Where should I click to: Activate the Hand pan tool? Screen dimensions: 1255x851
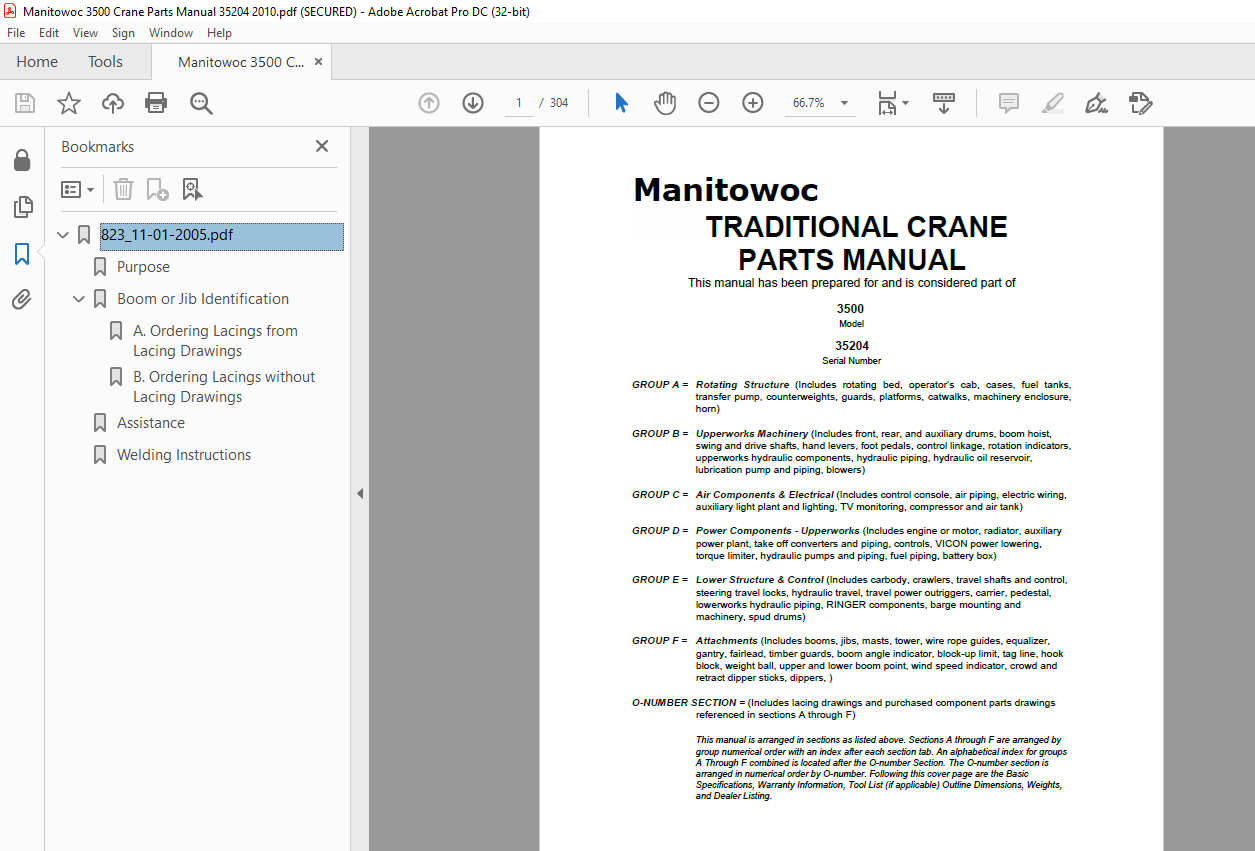tap(665, 103)
